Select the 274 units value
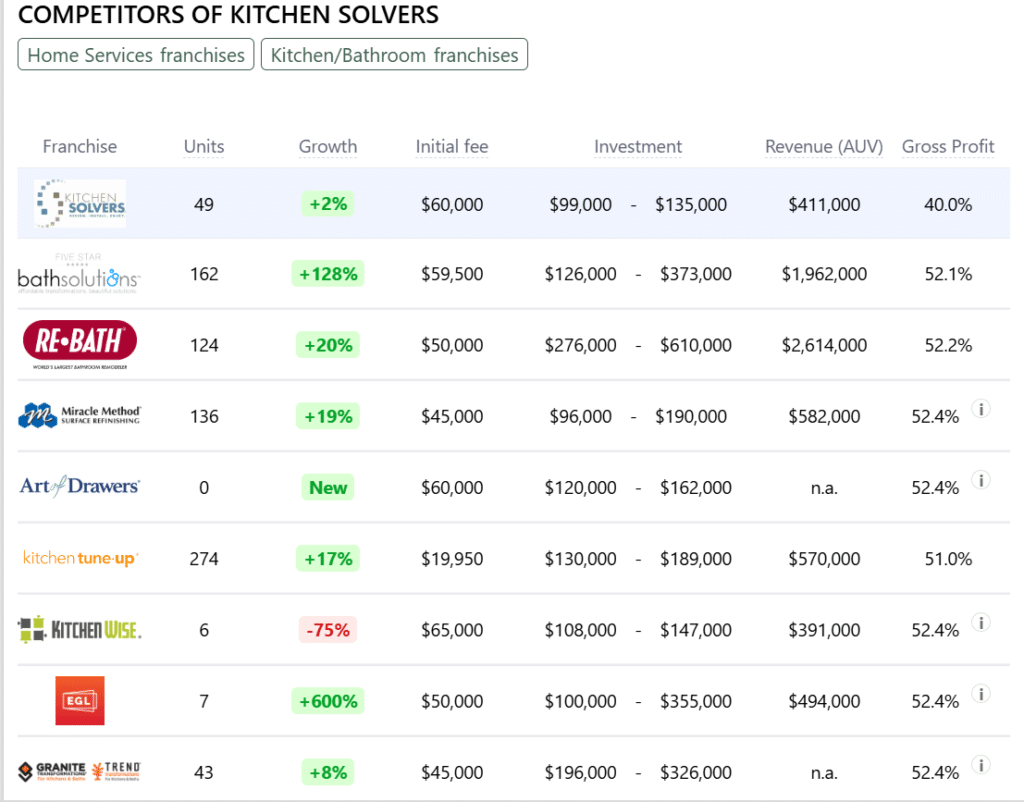The image size is (1024, 802). click(x=204, y=558)
